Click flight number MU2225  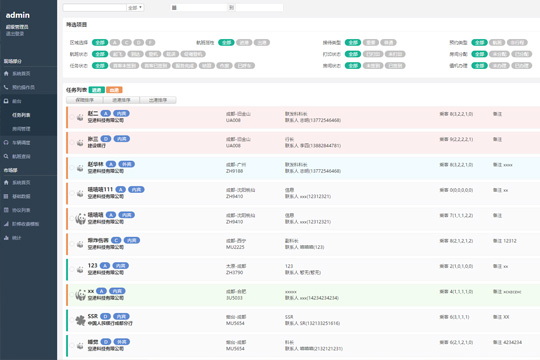235,247
